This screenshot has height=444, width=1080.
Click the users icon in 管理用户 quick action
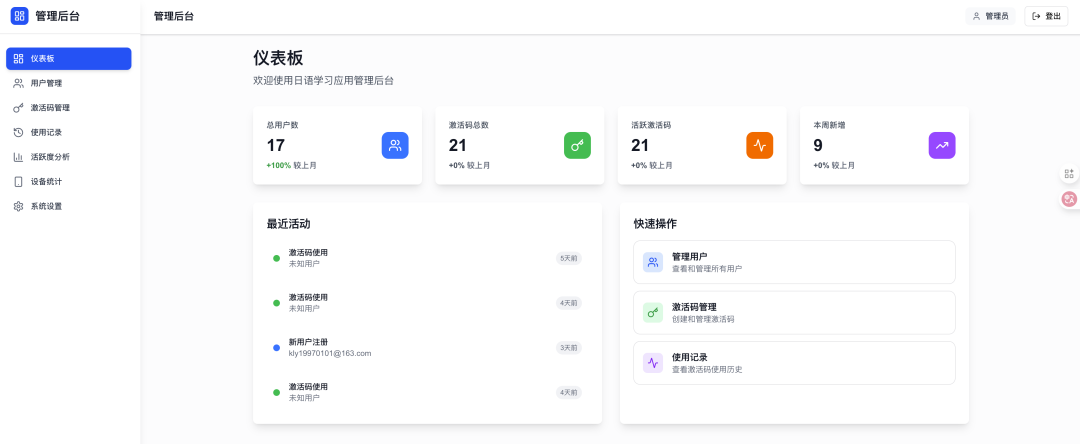point(653,262)
